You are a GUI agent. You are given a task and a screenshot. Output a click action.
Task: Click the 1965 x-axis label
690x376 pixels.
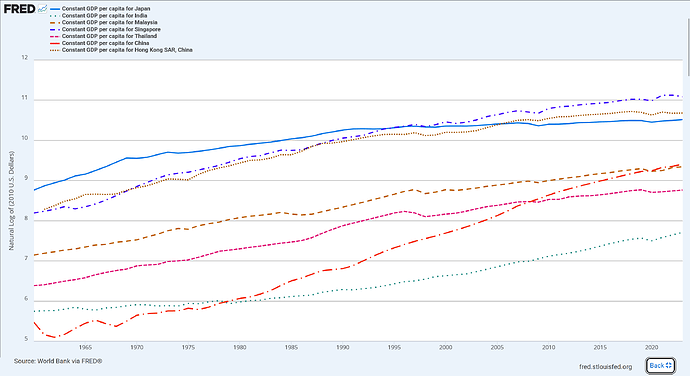85,347
